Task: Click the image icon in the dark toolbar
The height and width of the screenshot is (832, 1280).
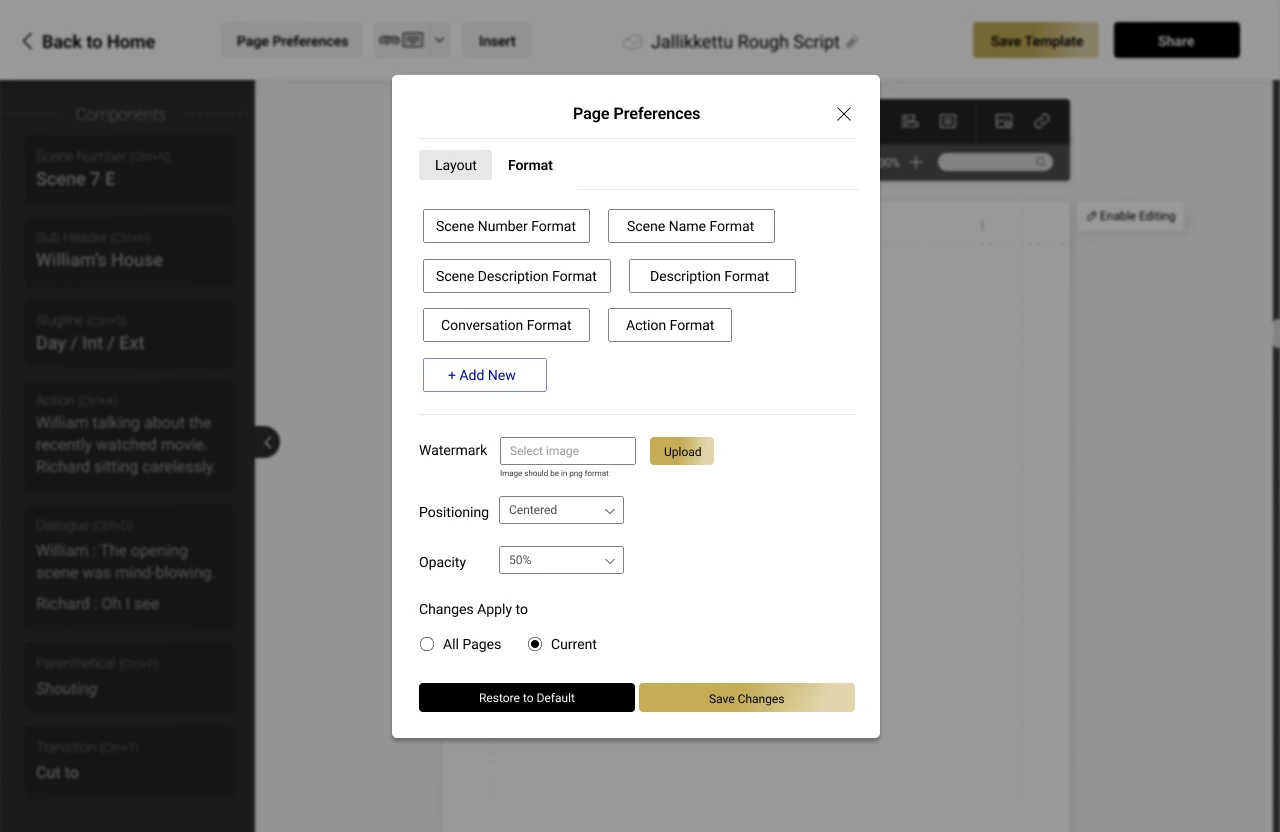Action: point(1003,121)
